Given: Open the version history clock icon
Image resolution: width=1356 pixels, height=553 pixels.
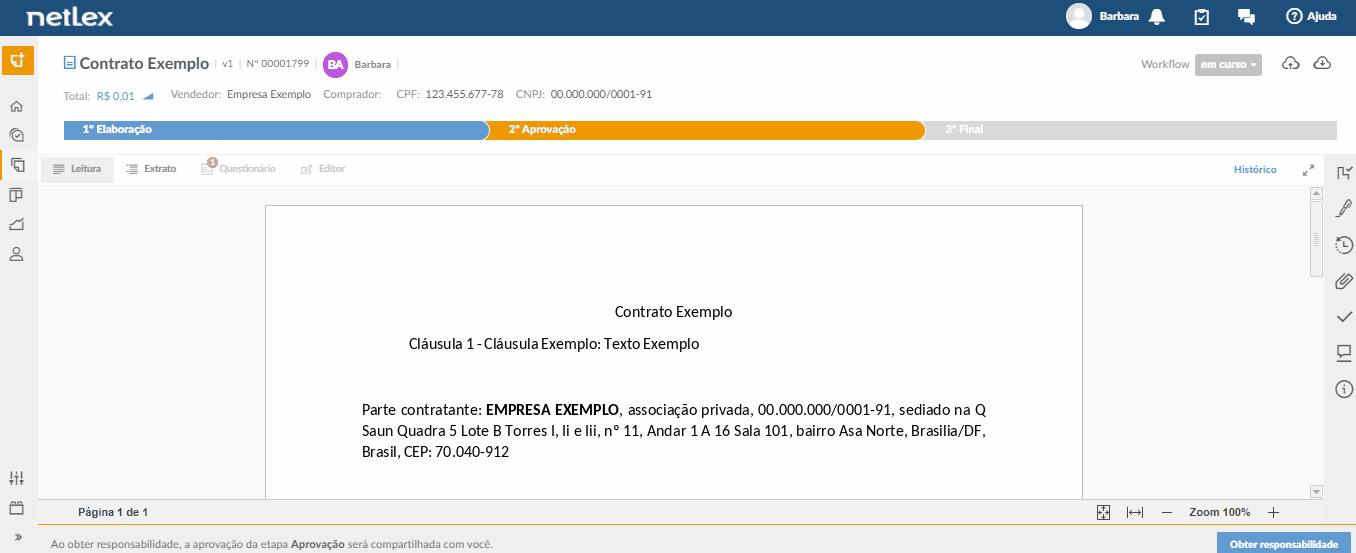Looking at the screenshot, I should (1344, 244).
